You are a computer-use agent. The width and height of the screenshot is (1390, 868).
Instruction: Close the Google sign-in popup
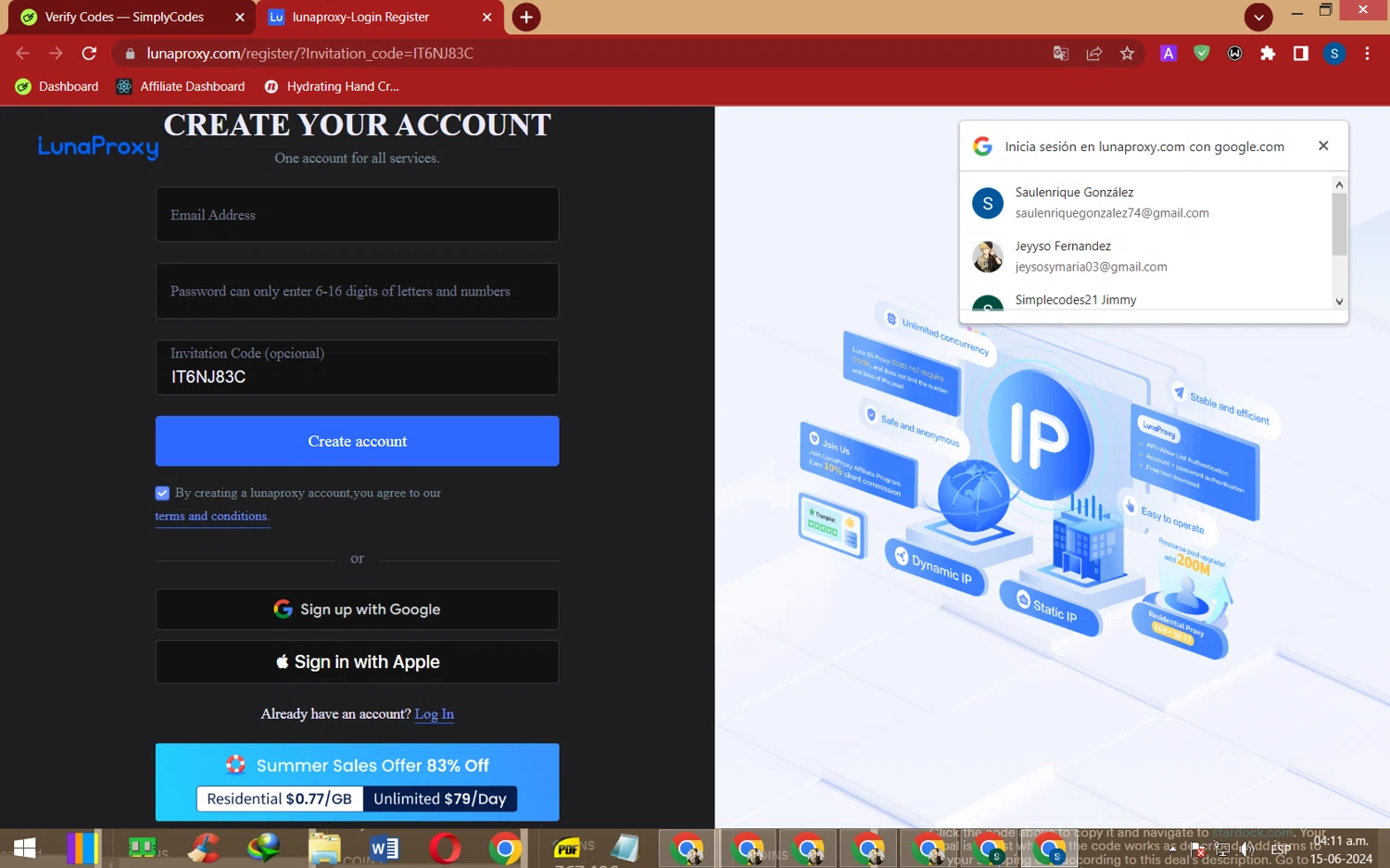click(1323, 145)
